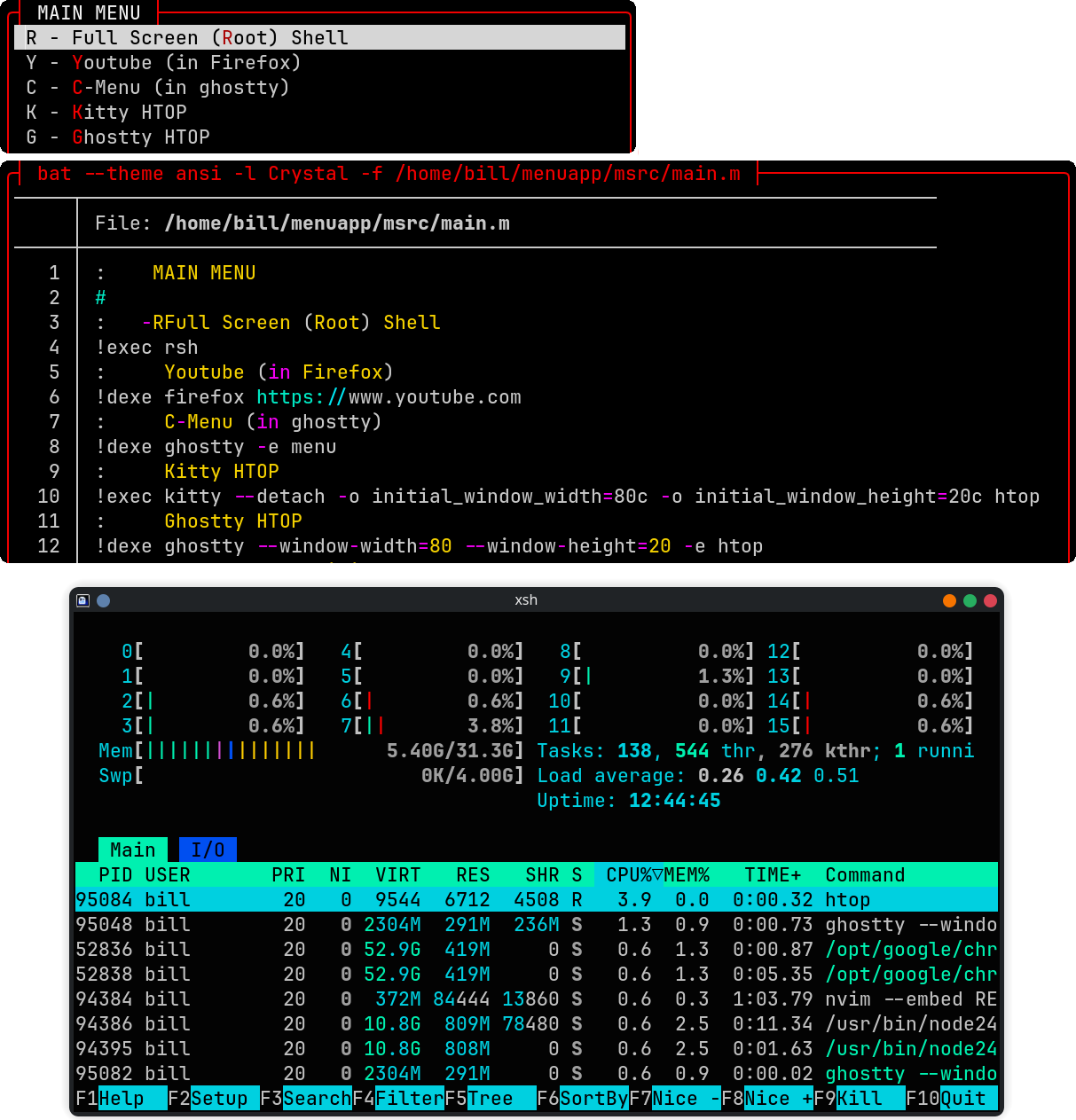
Task: Sort by the TIME+ column header
Action: click(773, 874)
